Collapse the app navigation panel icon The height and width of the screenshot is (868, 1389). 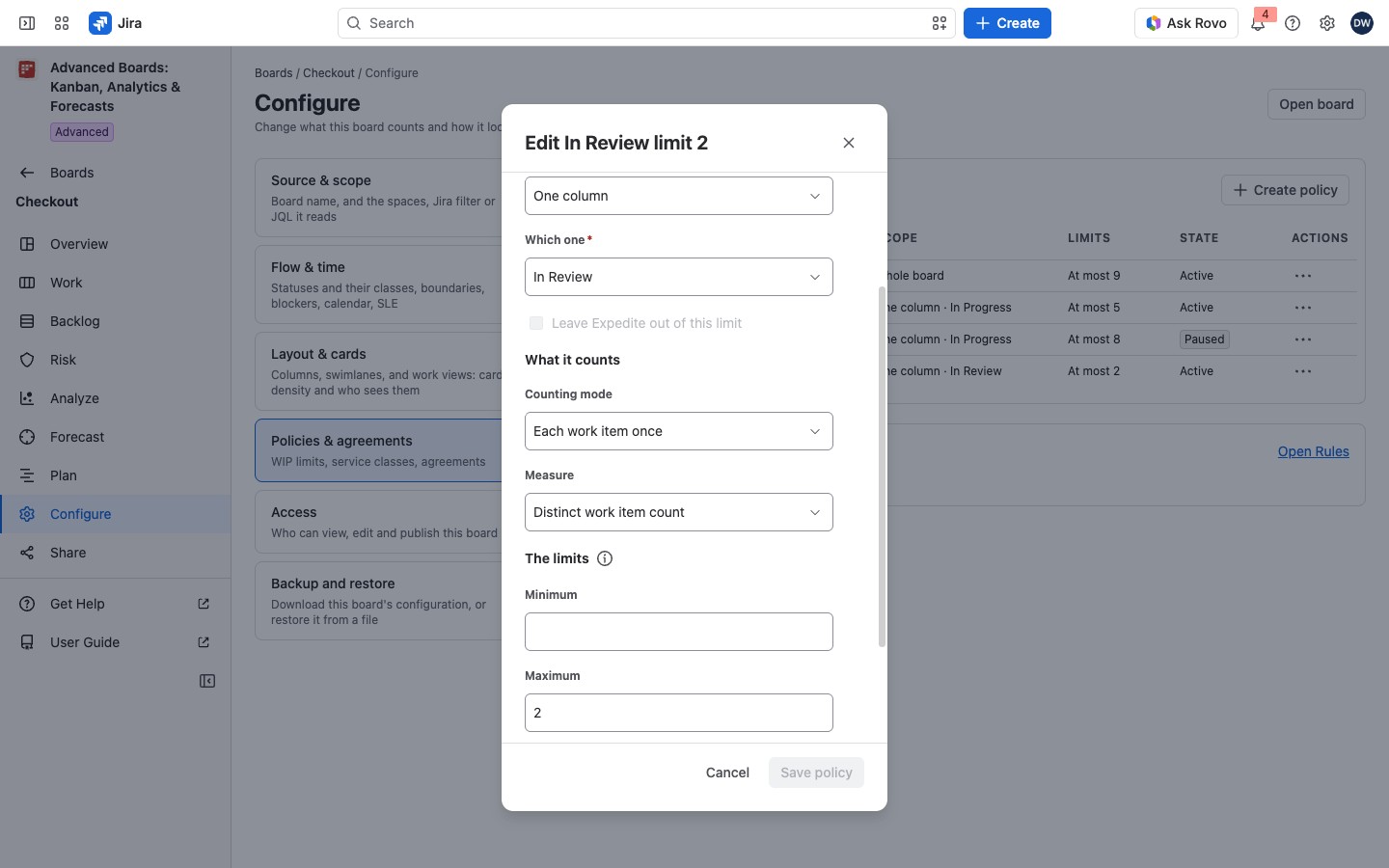click(x=207, y=681)
